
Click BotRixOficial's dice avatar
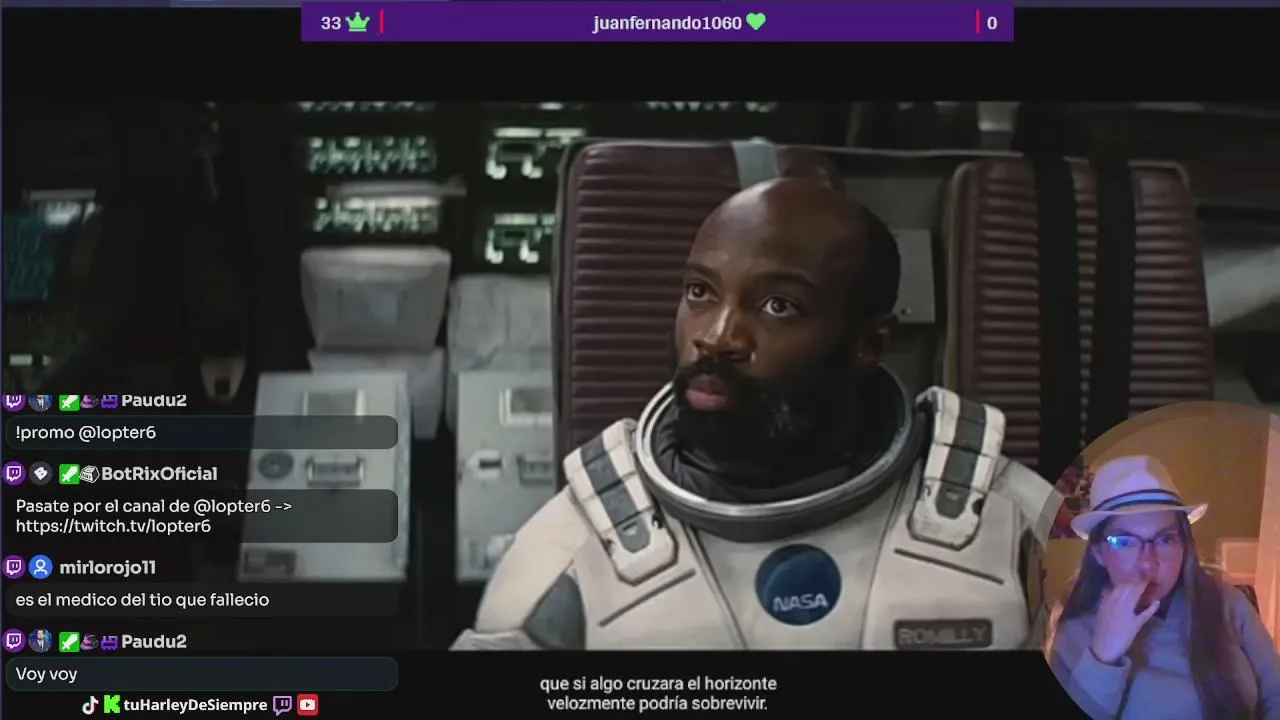pyautogui.click(x=41, y=473)
